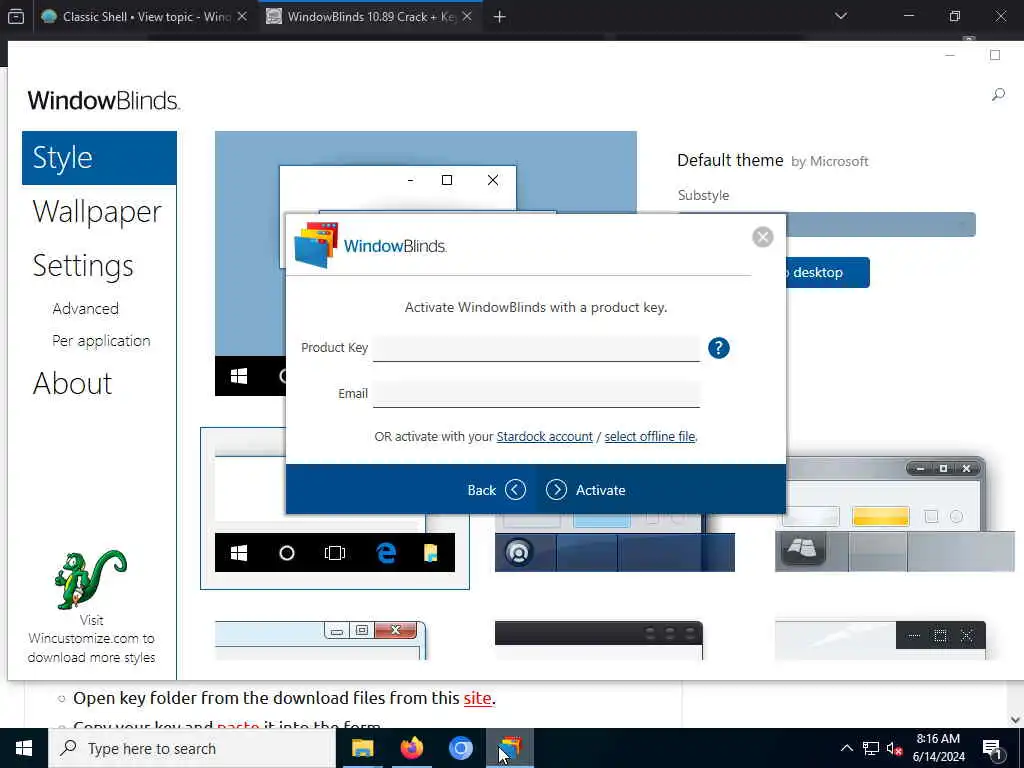Show hidden system tray icons
Viewport: 1024px width, 768px height.
pos(846,748)
